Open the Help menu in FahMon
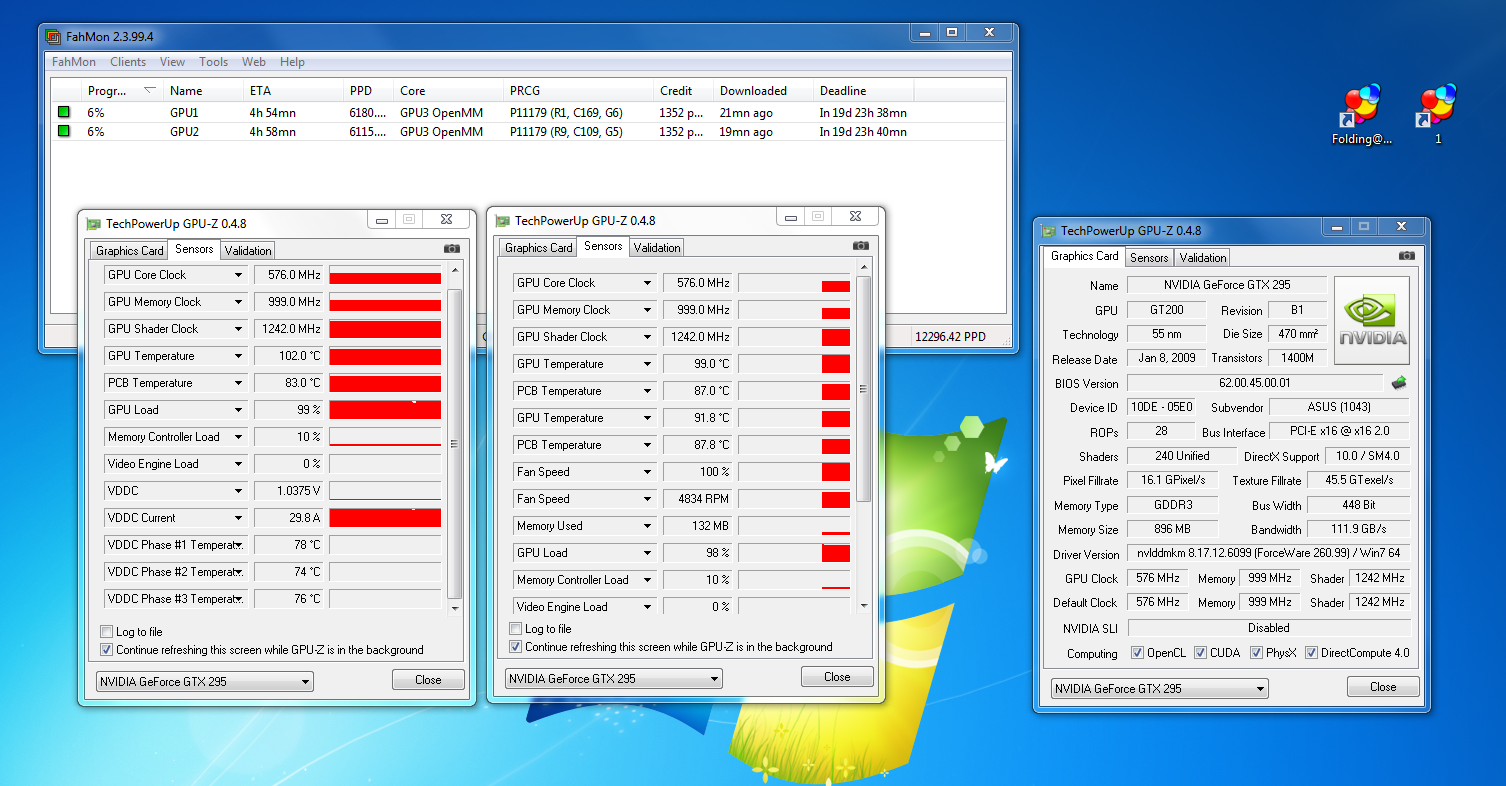 tap(292, 62)
